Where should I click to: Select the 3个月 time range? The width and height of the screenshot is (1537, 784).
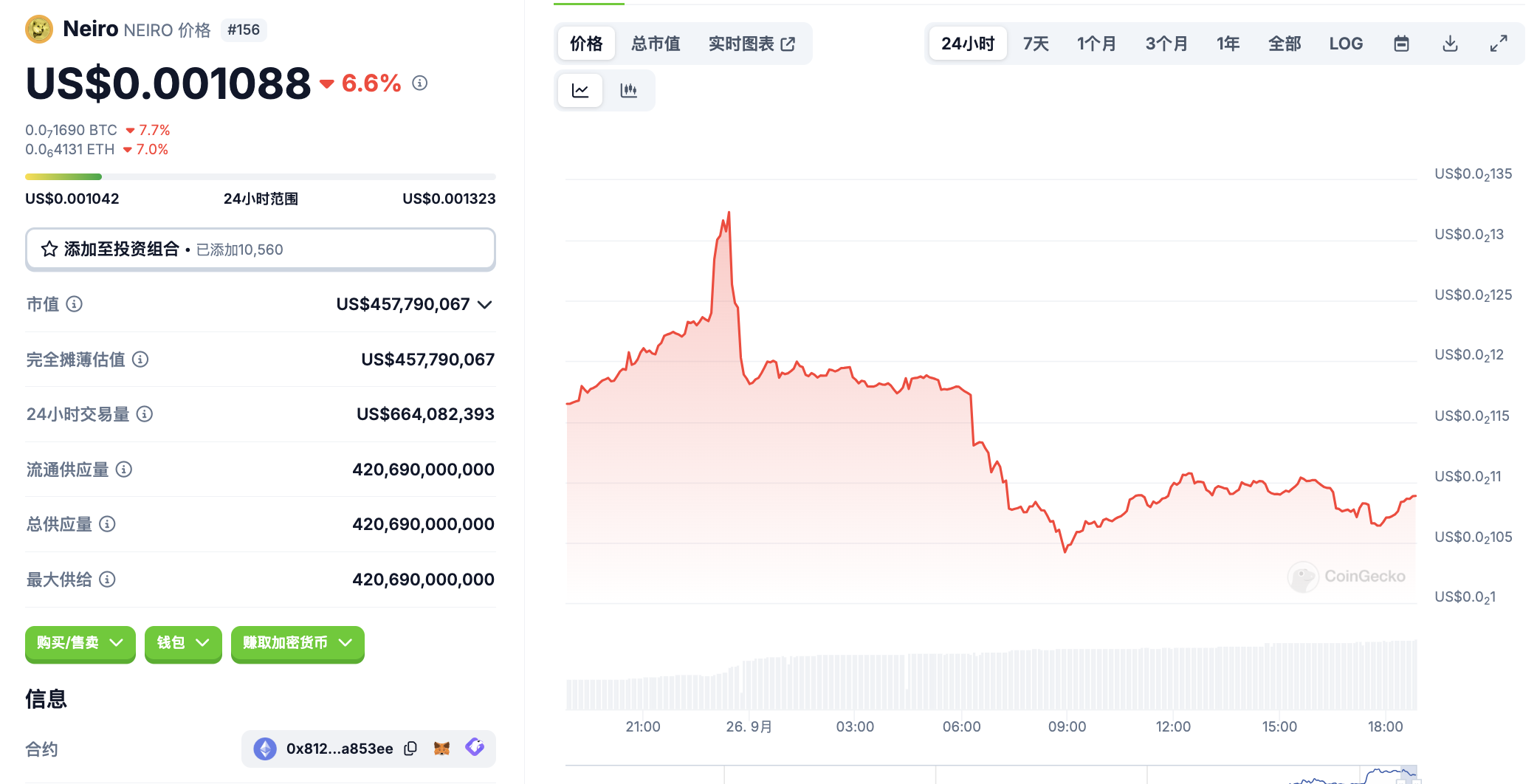tap(1166, 44)
